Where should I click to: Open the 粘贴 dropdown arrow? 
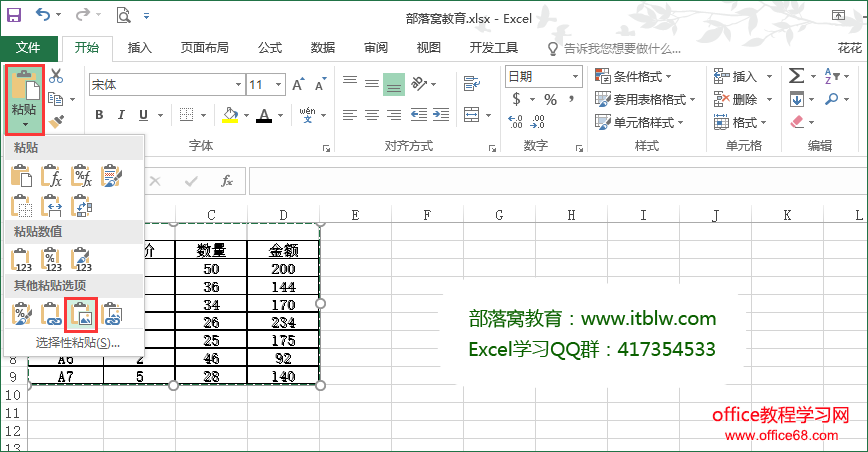(x=25, y=124)
